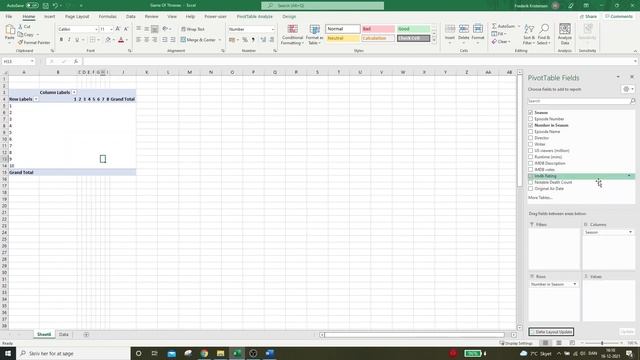Enable Defer Layout Update checkbox
Viewport: 640px width, 360px height.
532,332
